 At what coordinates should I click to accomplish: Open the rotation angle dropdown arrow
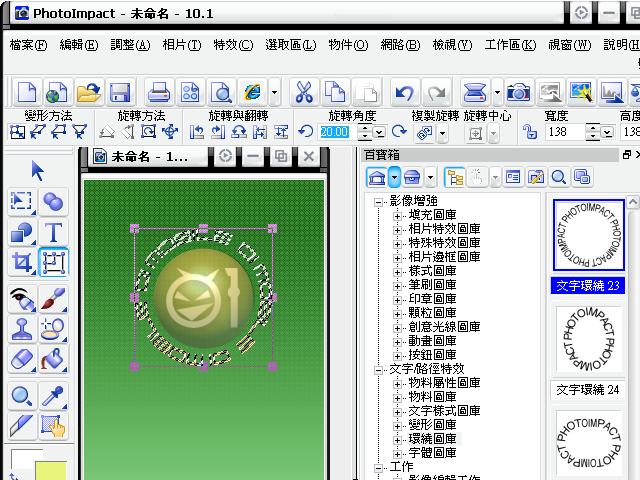[380, 133]
